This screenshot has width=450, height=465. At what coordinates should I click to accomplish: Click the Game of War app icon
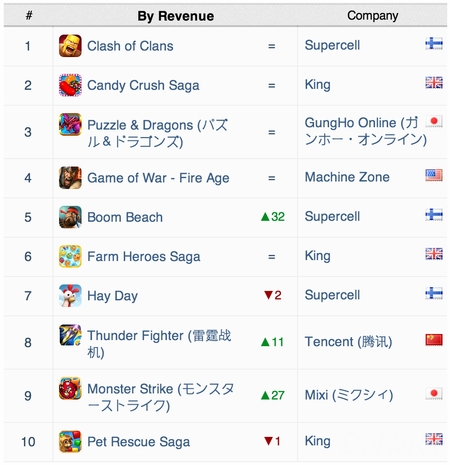(x=70, y=178)
